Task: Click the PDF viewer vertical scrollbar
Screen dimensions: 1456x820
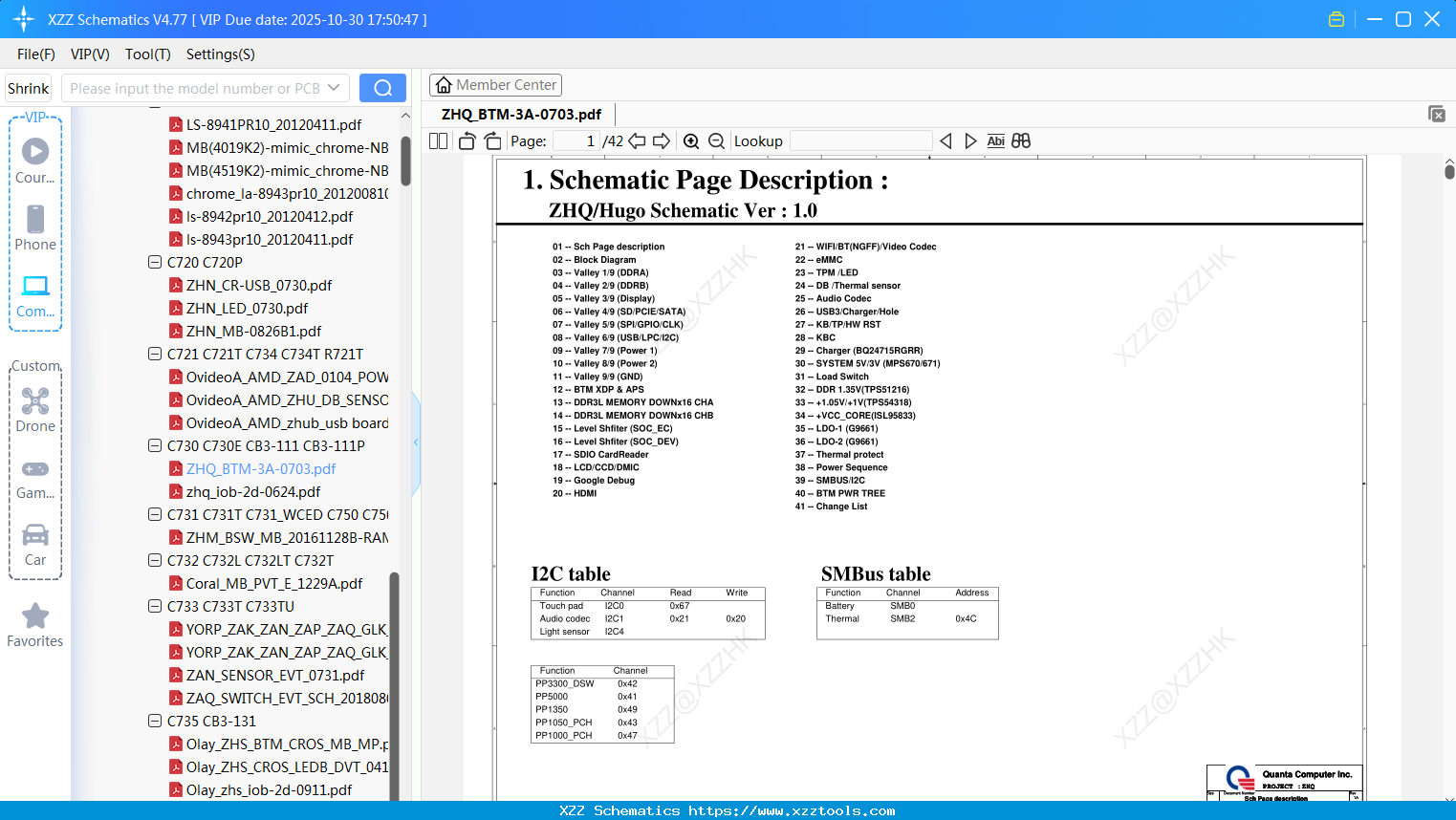Action: [1449, 172]
